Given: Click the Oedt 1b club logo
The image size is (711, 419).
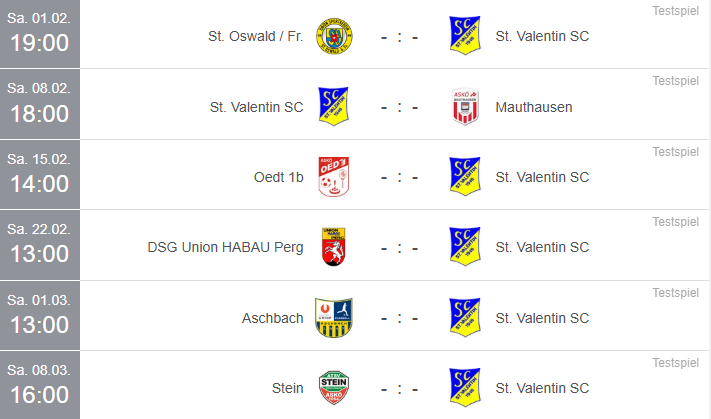Looking at the screenshot, I should coord(334,177).
